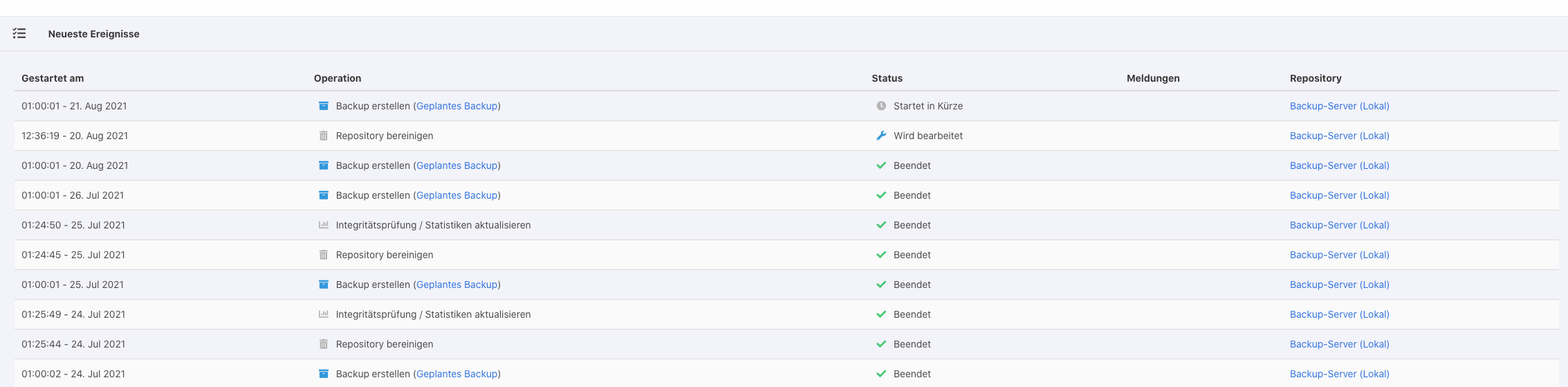Open Backup-Server (Lokal) for 01:24:45 Repository bereinigen
Viewport: 1568px width, 387px height.
coord(1339,255)
